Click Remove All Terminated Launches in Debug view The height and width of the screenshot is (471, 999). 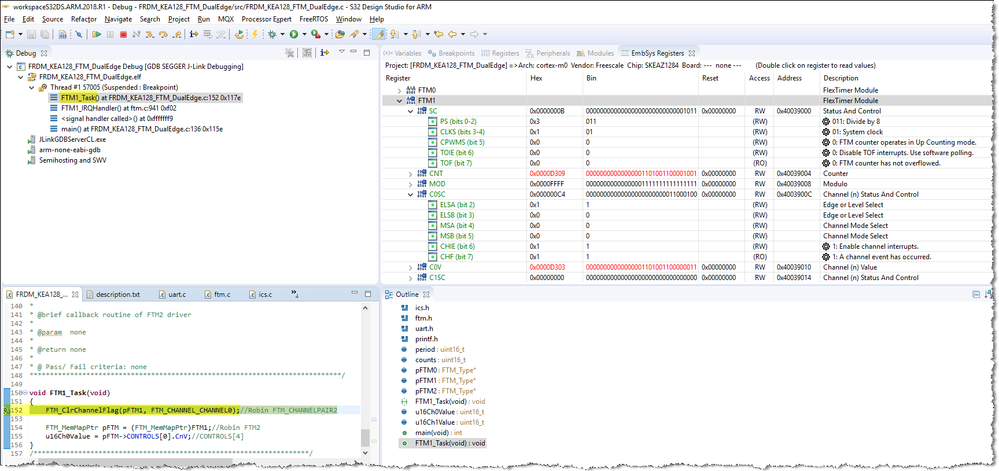click(x=289, y=52)
